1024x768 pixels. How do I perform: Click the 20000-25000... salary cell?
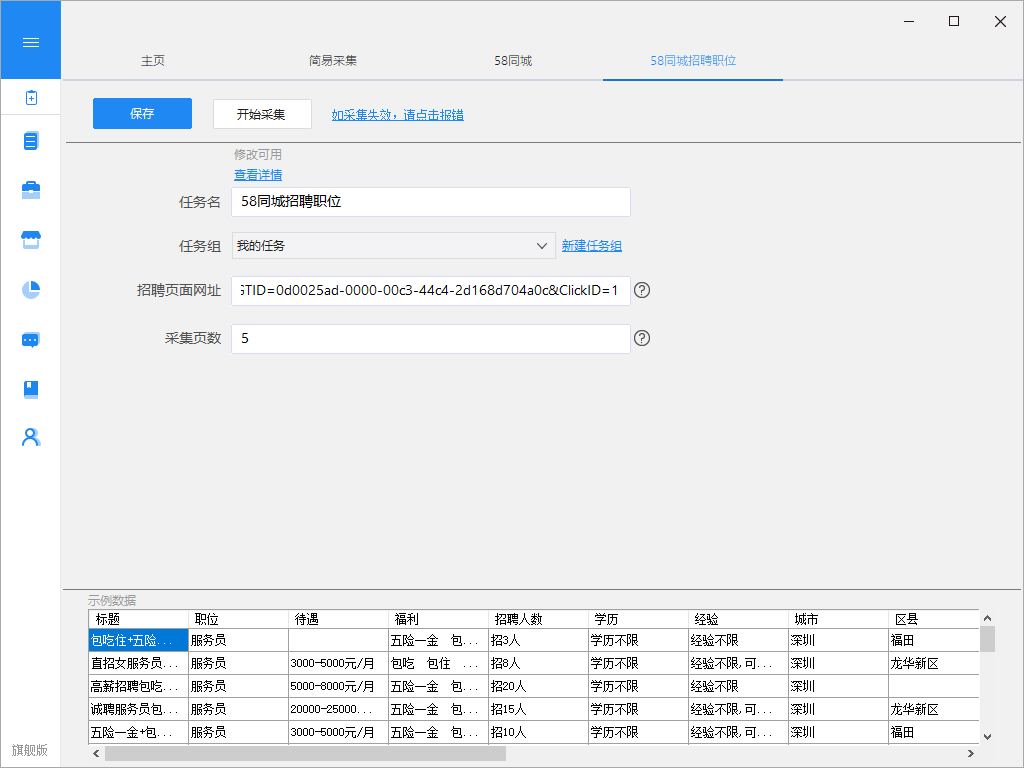click(338, 709)
